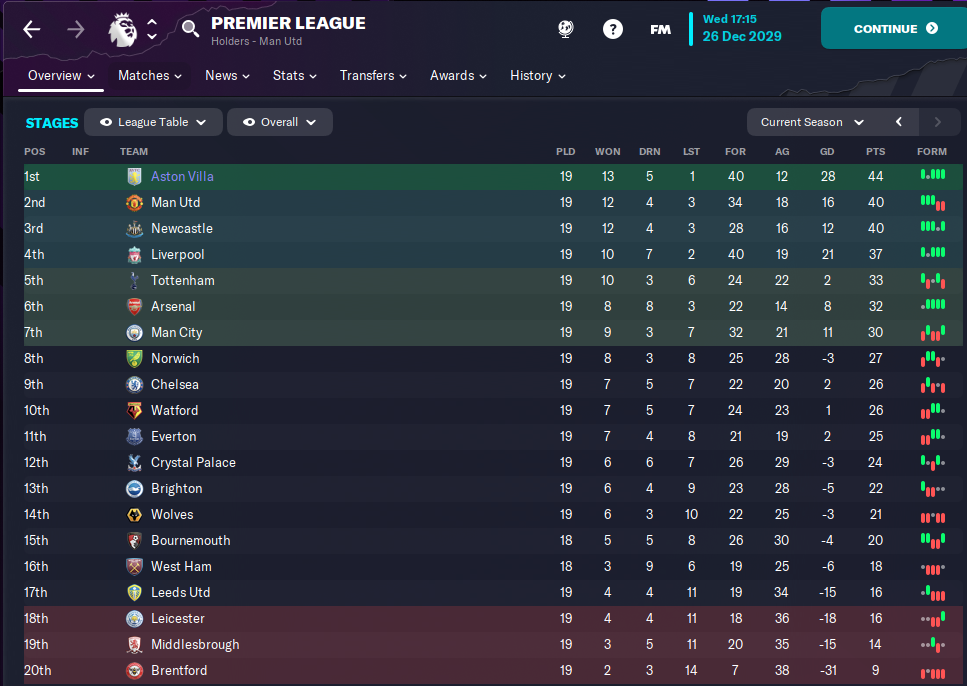Open the Transfers tab menu
The image size is (967, 686).
[373, 75]
